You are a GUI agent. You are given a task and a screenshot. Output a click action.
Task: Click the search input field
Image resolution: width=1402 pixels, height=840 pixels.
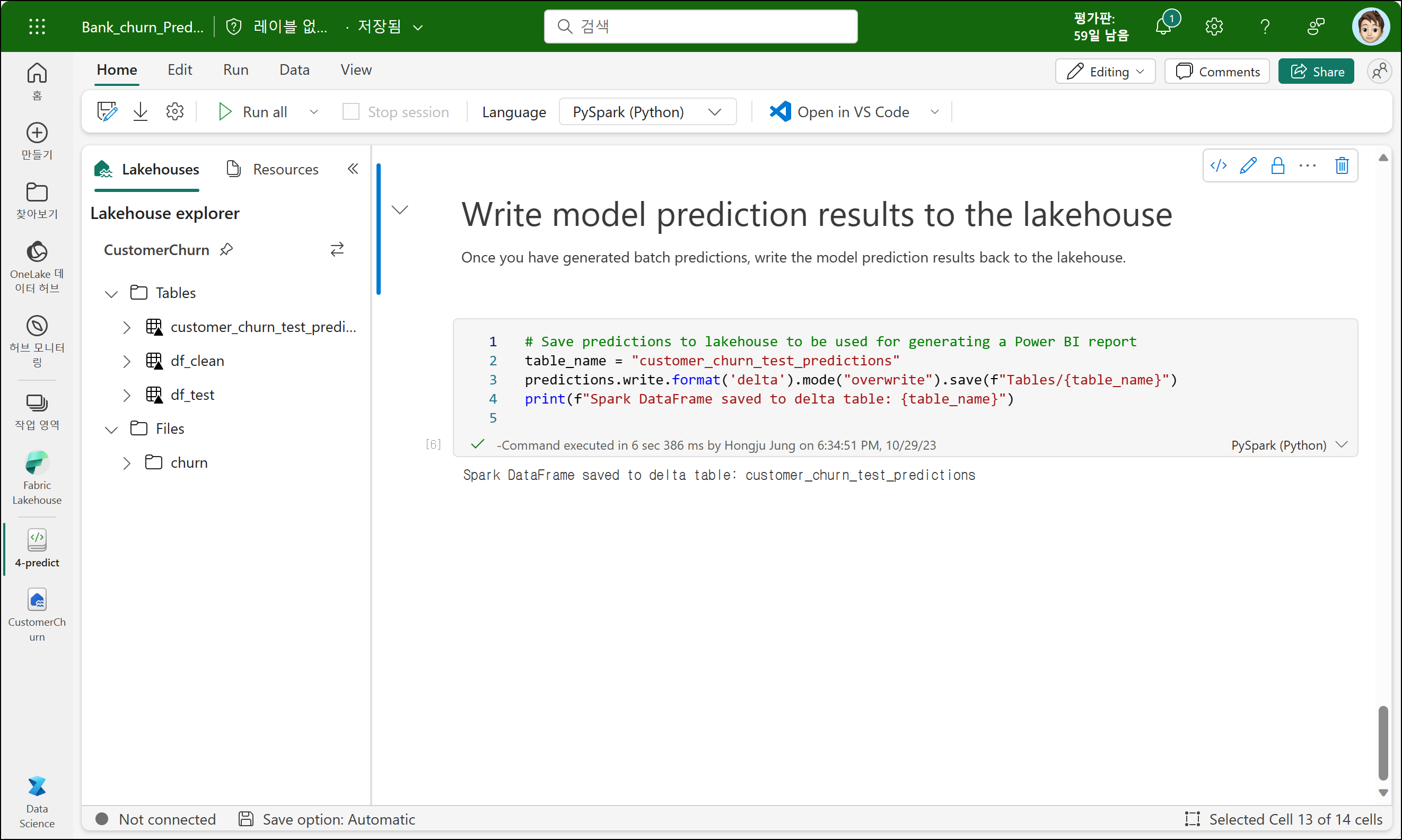pos(700,27)
